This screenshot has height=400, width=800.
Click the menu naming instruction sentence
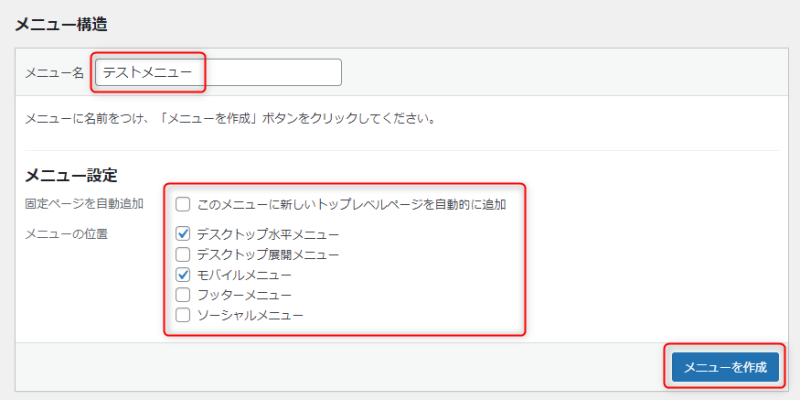click(230, 118)
